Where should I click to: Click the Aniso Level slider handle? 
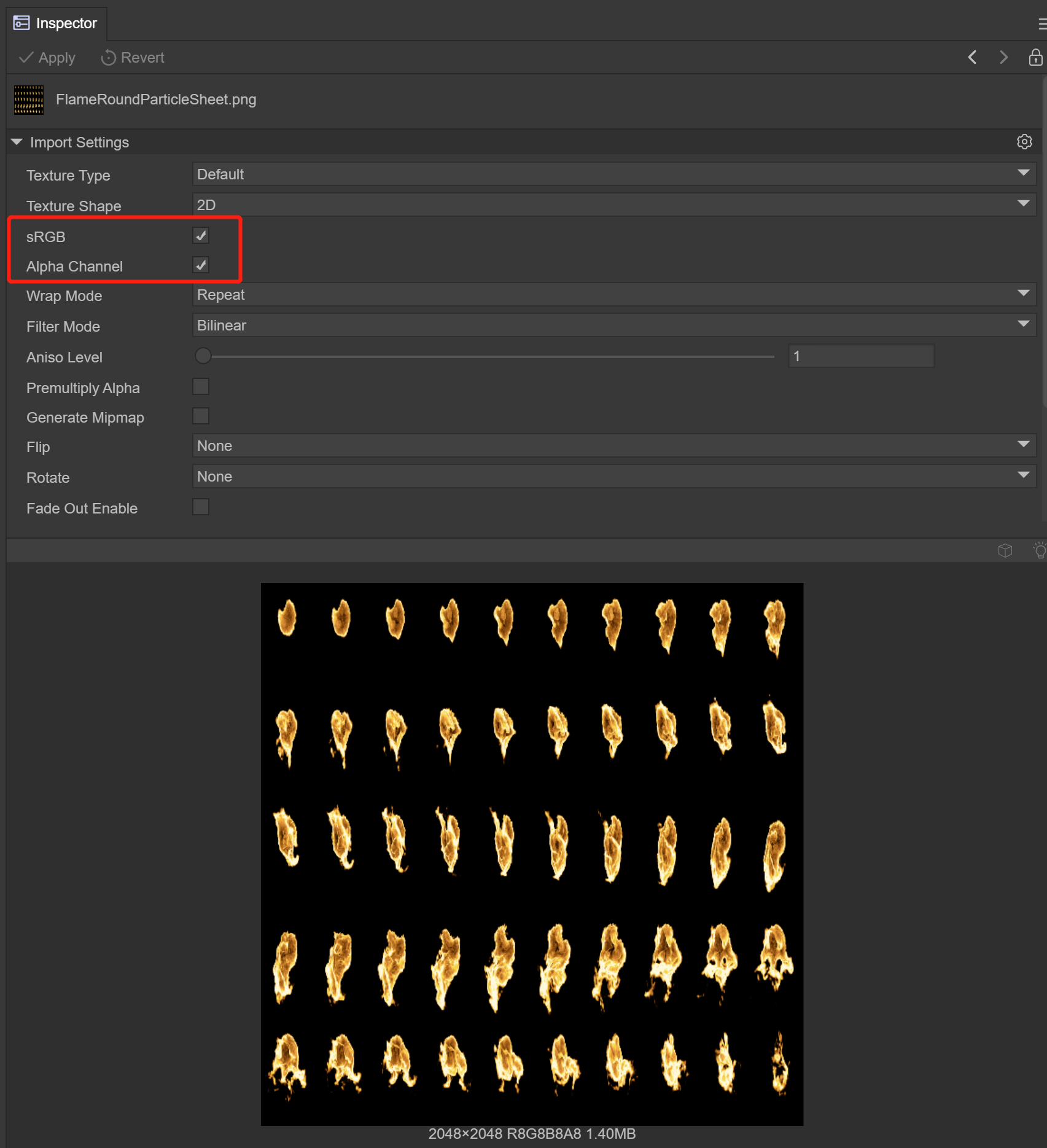pos(203,356)
